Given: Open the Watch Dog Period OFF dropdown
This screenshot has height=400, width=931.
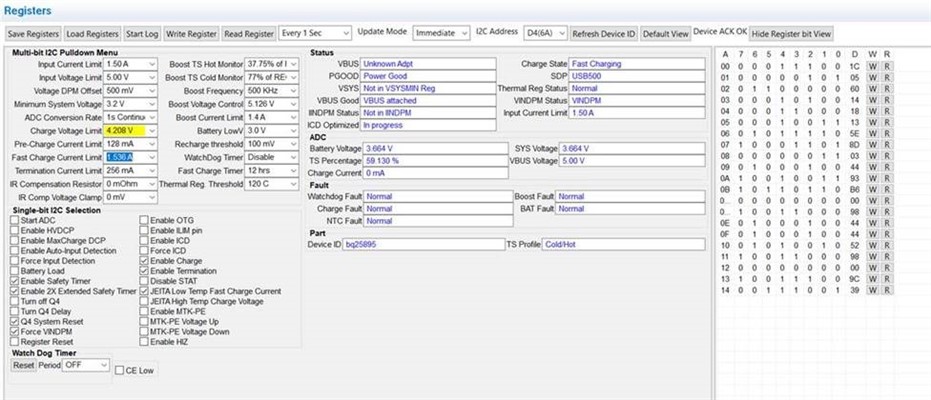Looking at the screenshot, I should click(x=87, y=365).
